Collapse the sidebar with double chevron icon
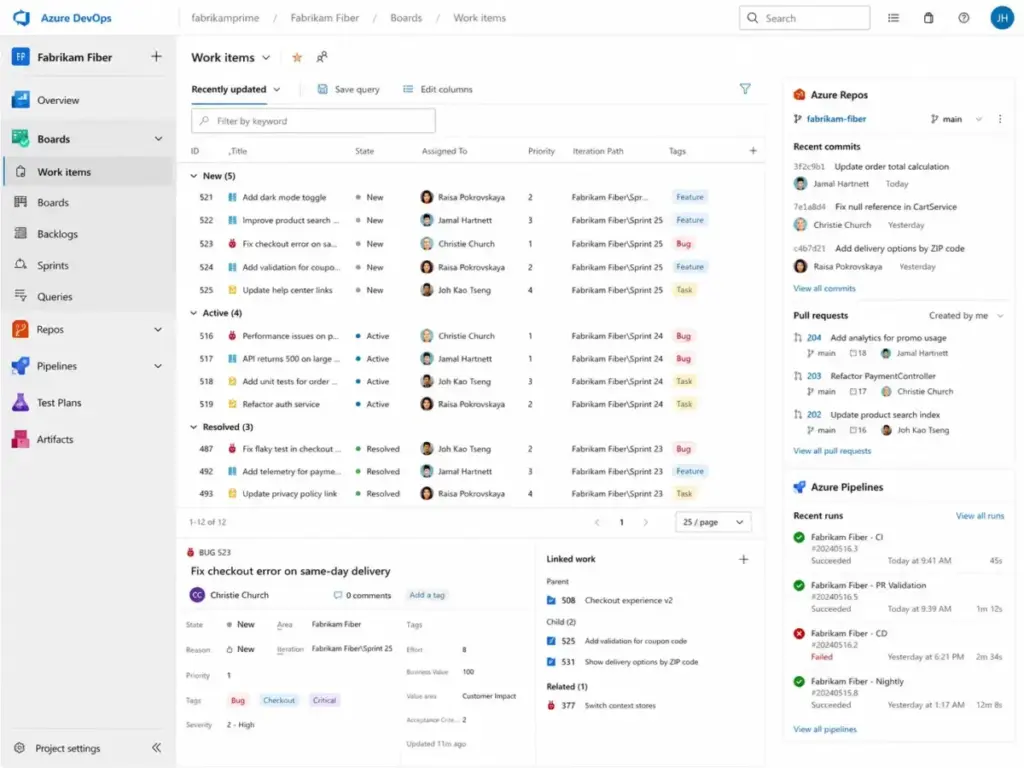 (x=156, y=748)
